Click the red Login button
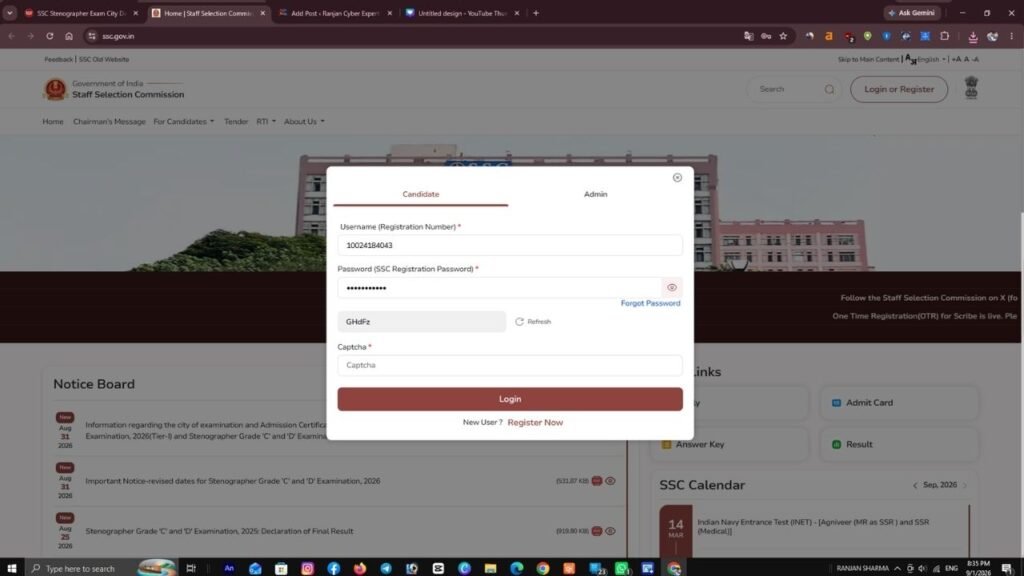The width and height of the screenshot is (1024, 576). pyautogui.click(x=510, y=399)
